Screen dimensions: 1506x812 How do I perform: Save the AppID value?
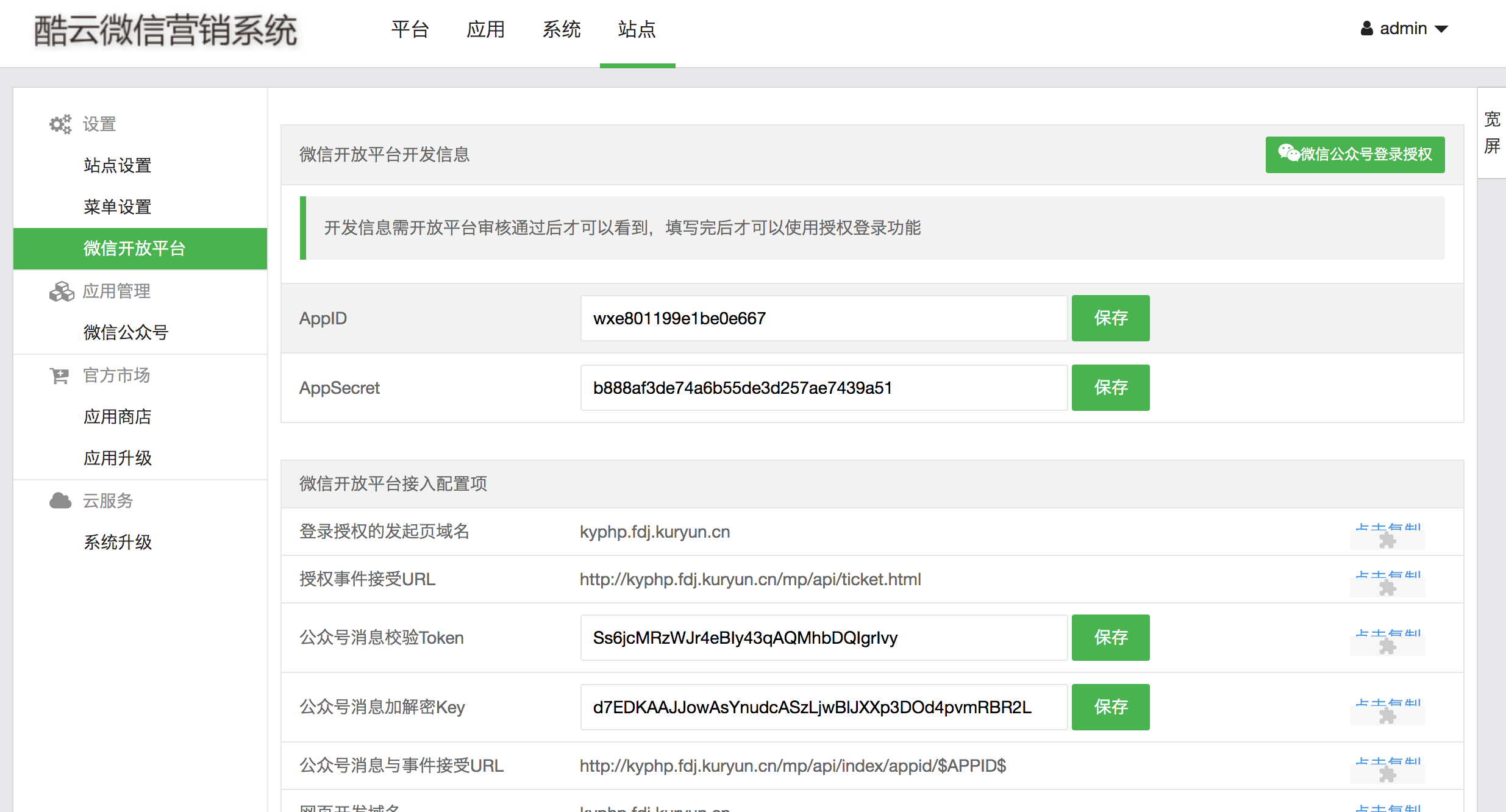[x=1110, y=318]
